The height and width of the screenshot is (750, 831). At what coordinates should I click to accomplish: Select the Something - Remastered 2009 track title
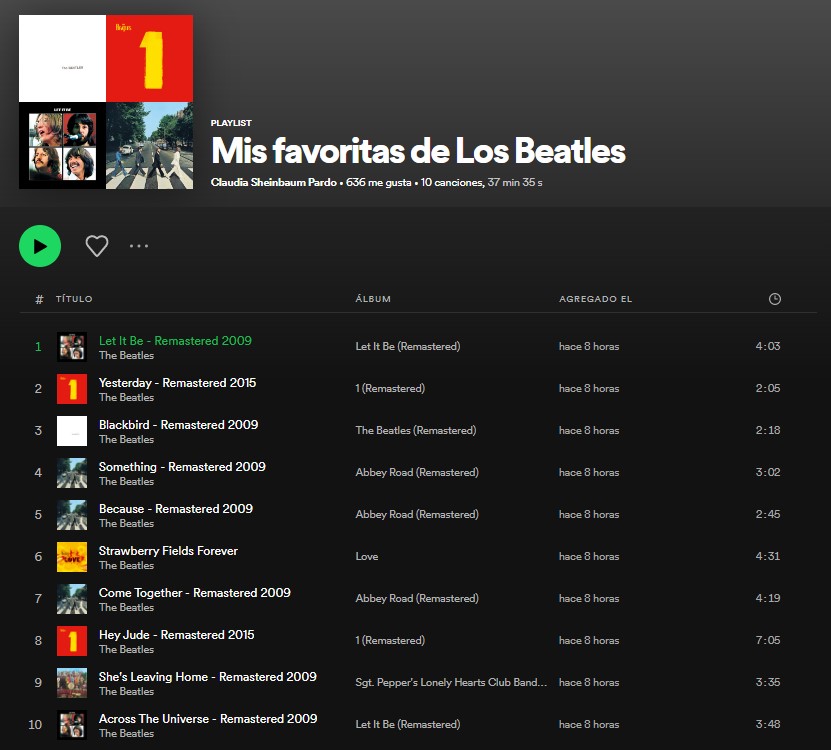click(182, 466)
